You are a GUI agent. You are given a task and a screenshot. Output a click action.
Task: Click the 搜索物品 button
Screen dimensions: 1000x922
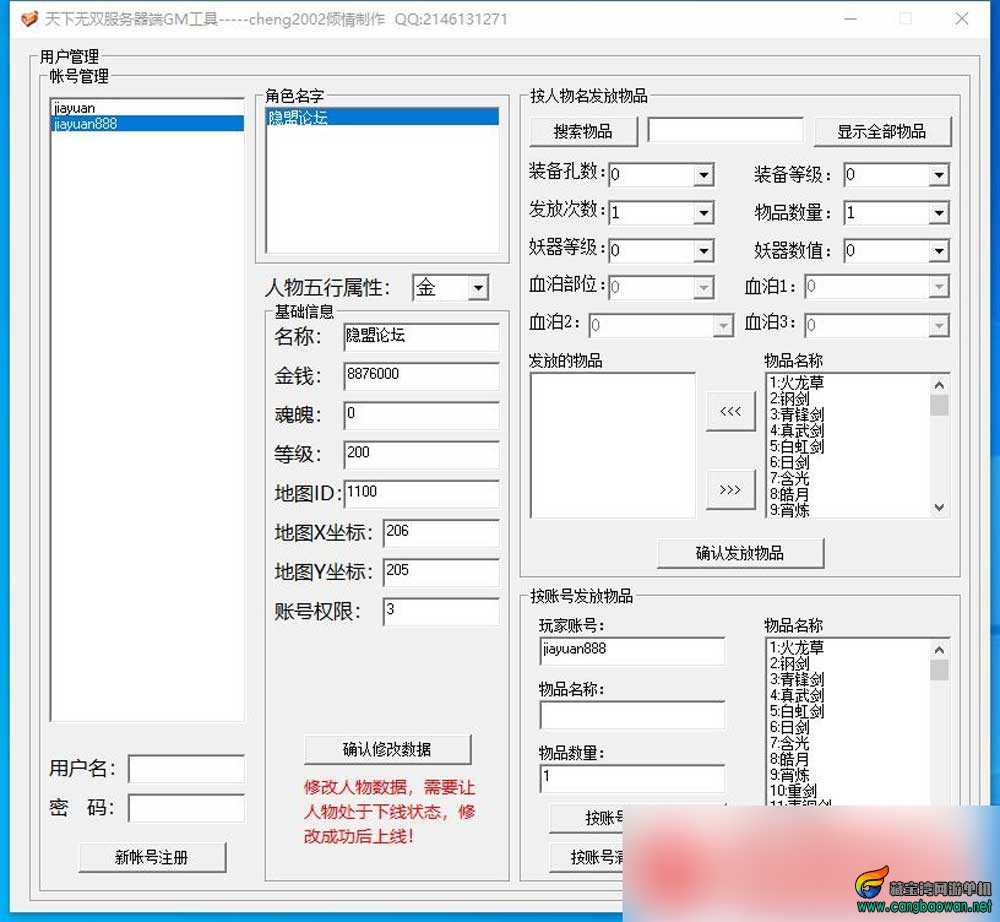pos(583,131)
